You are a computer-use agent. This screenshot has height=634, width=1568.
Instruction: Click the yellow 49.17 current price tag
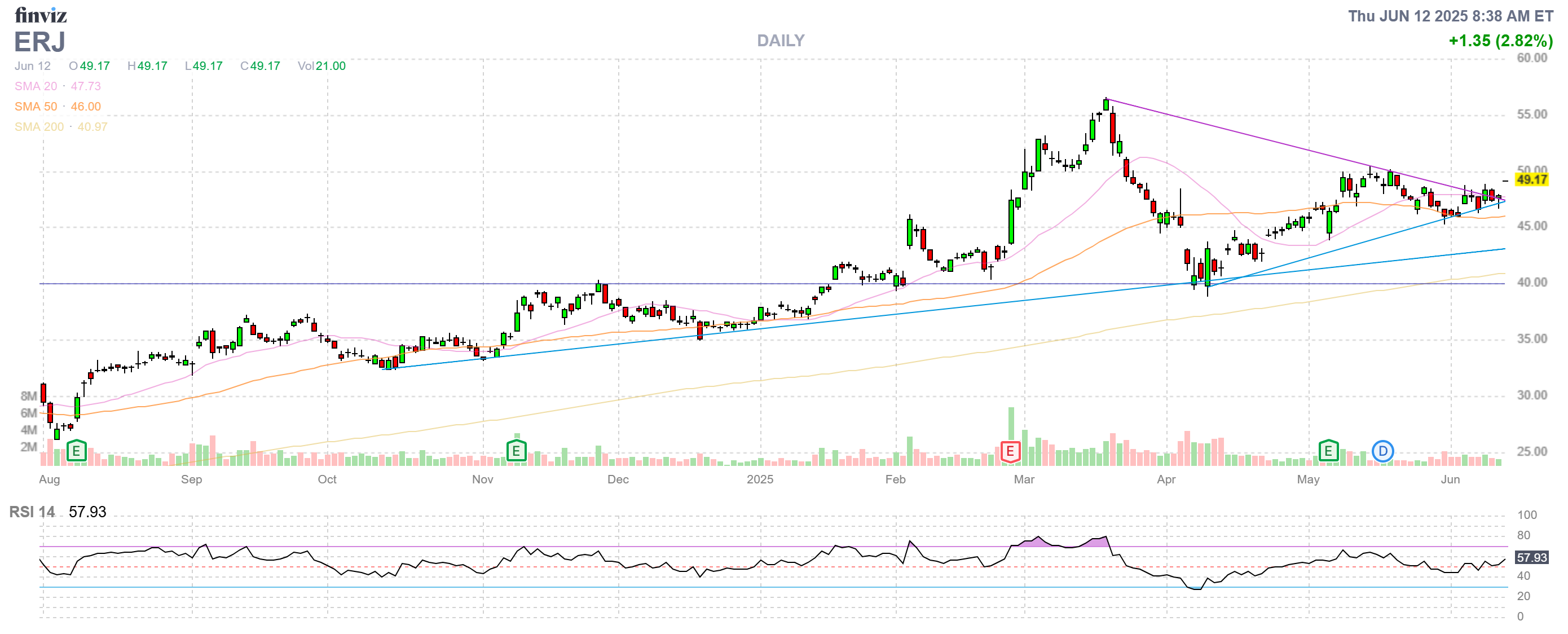(1531, 179)
